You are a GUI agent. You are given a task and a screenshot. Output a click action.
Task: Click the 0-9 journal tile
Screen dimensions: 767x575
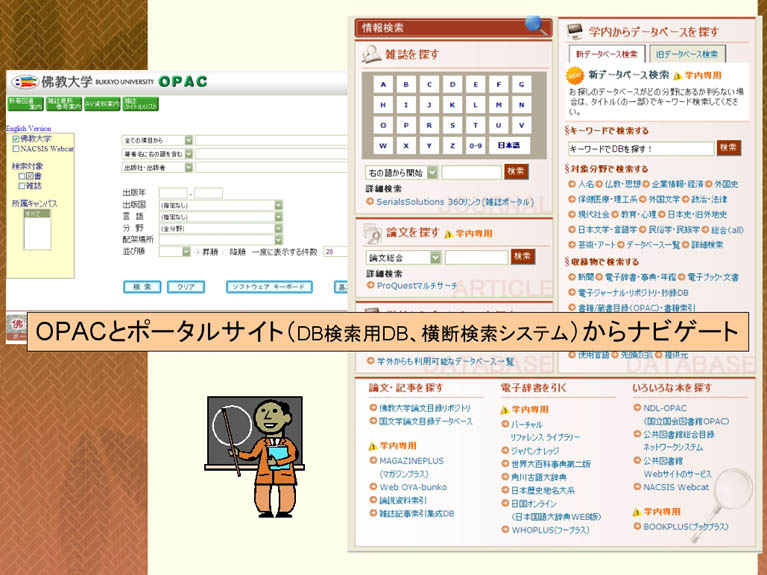(475, 145)
